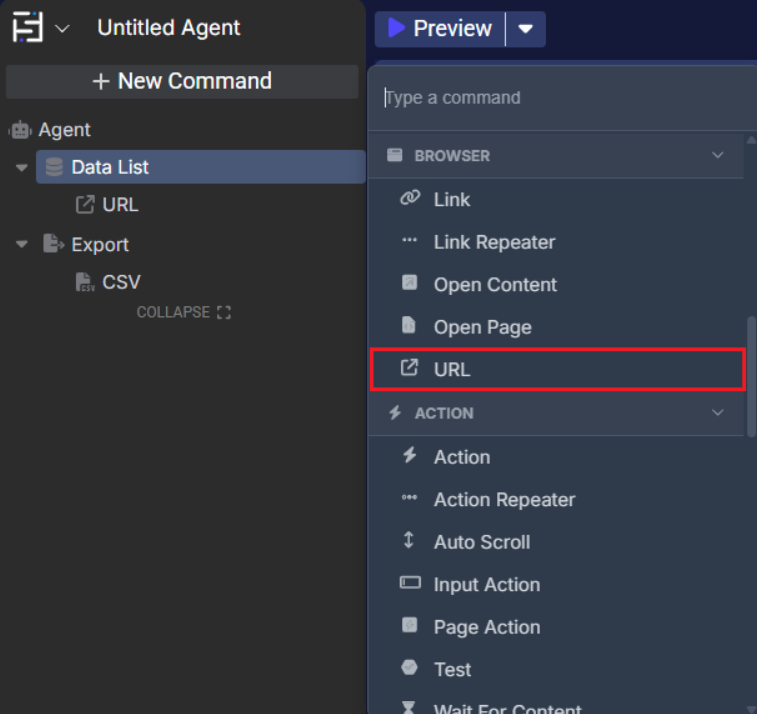The width and height of the screenshot is (757, 714).
Task: Select URL item under Data List
Action: pos(119,205)
